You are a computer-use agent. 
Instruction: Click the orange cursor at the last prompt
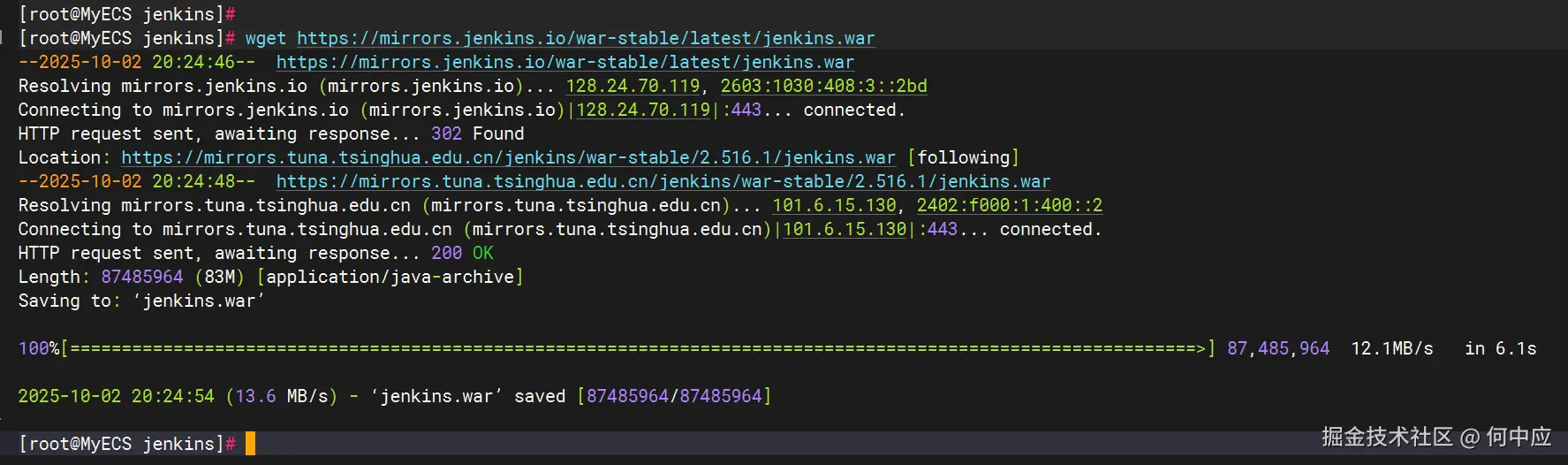click(250, 444)
